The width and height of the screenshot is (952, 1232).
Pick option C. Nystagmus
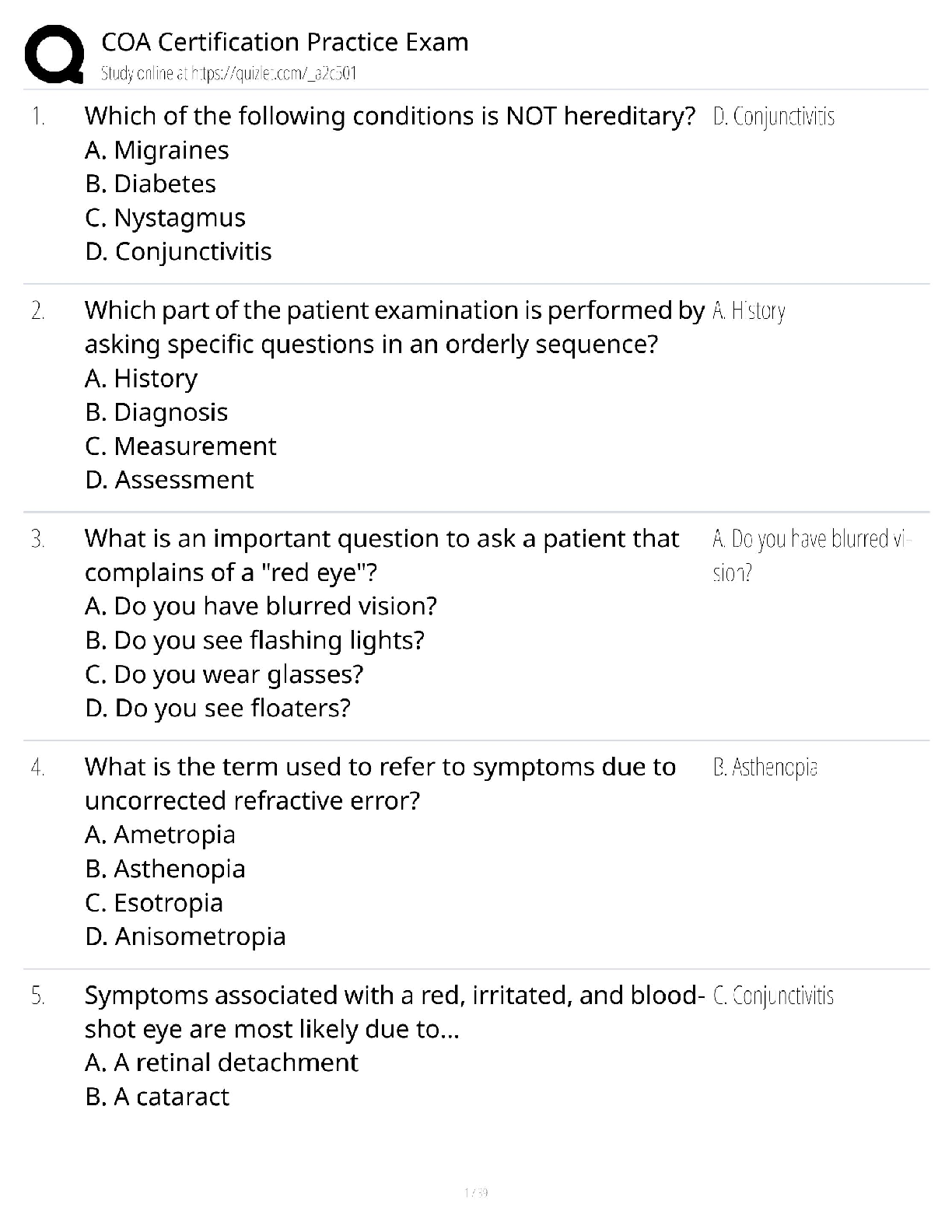coord(165,218)
